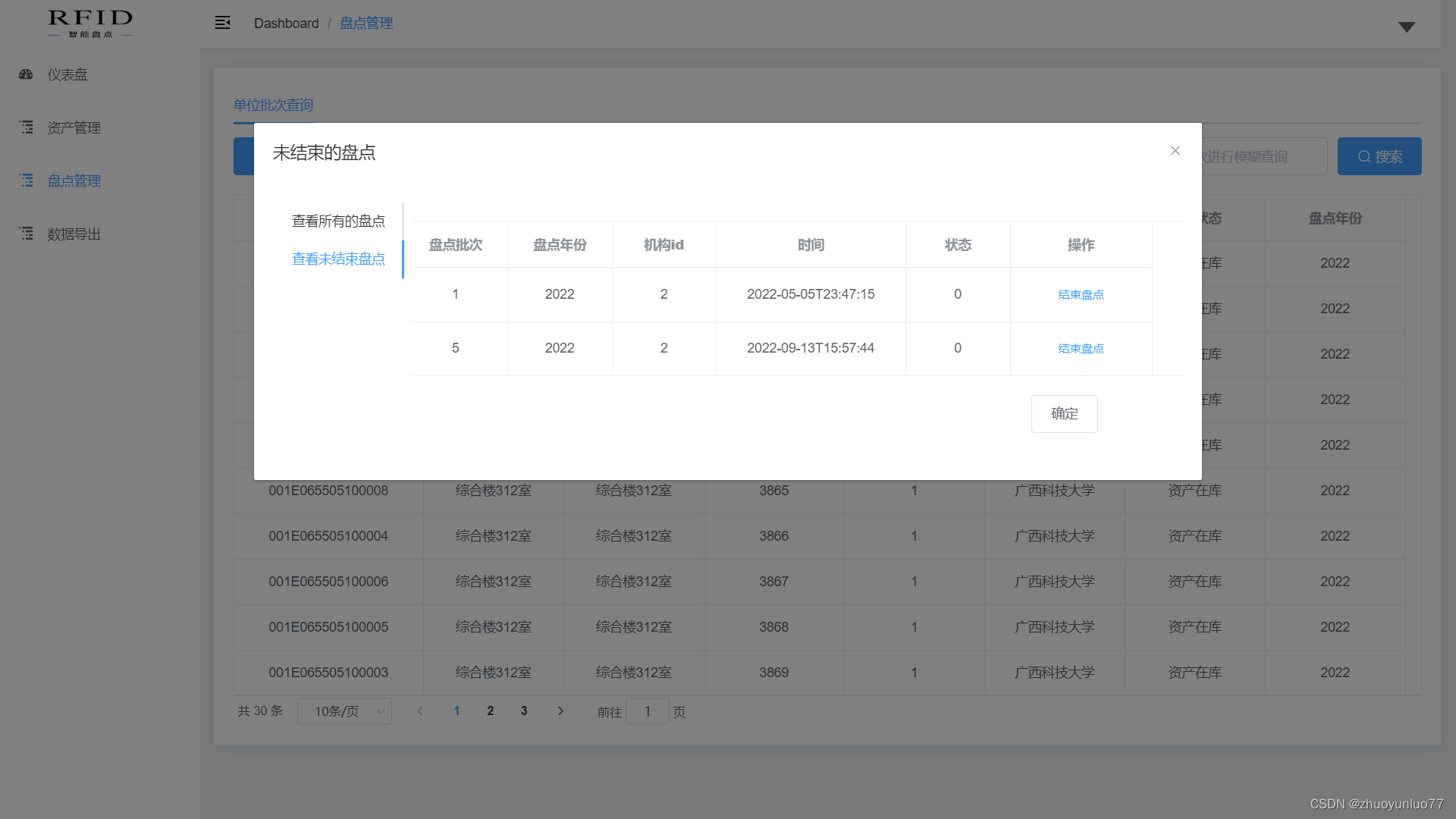1456x819 pixels.
Task: Go to previous page using left chevron
Action: point(420,711)
